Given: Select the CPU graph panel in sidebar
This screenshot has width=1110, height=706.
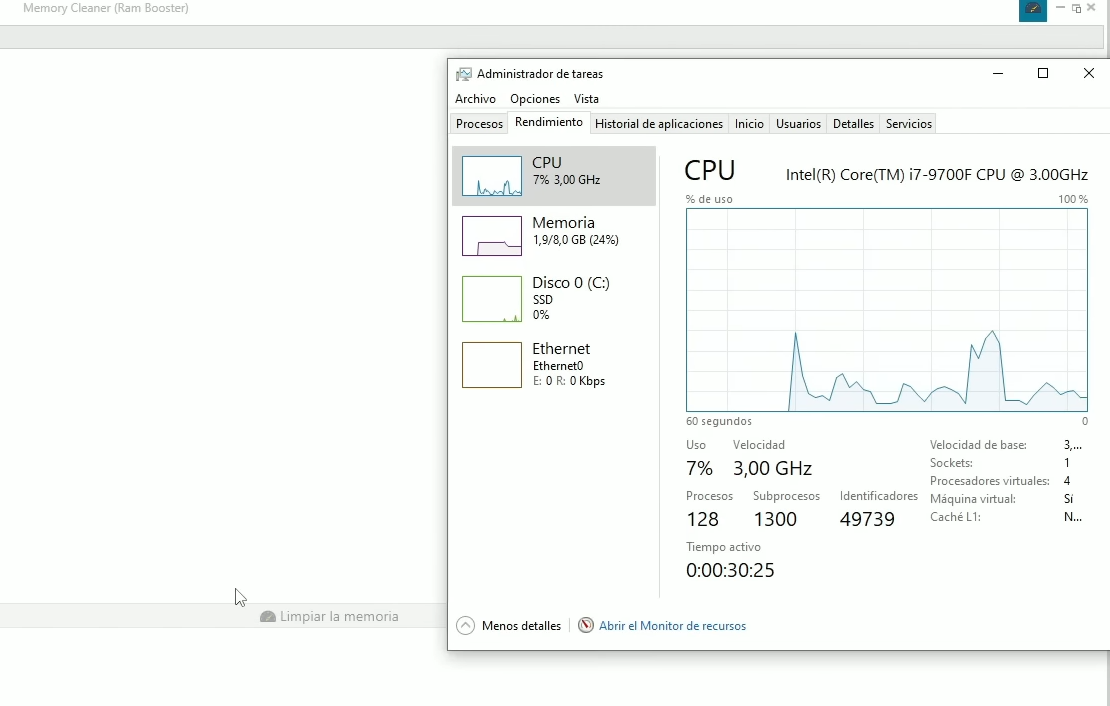Looking at the screenshot, I should point(553,175).
